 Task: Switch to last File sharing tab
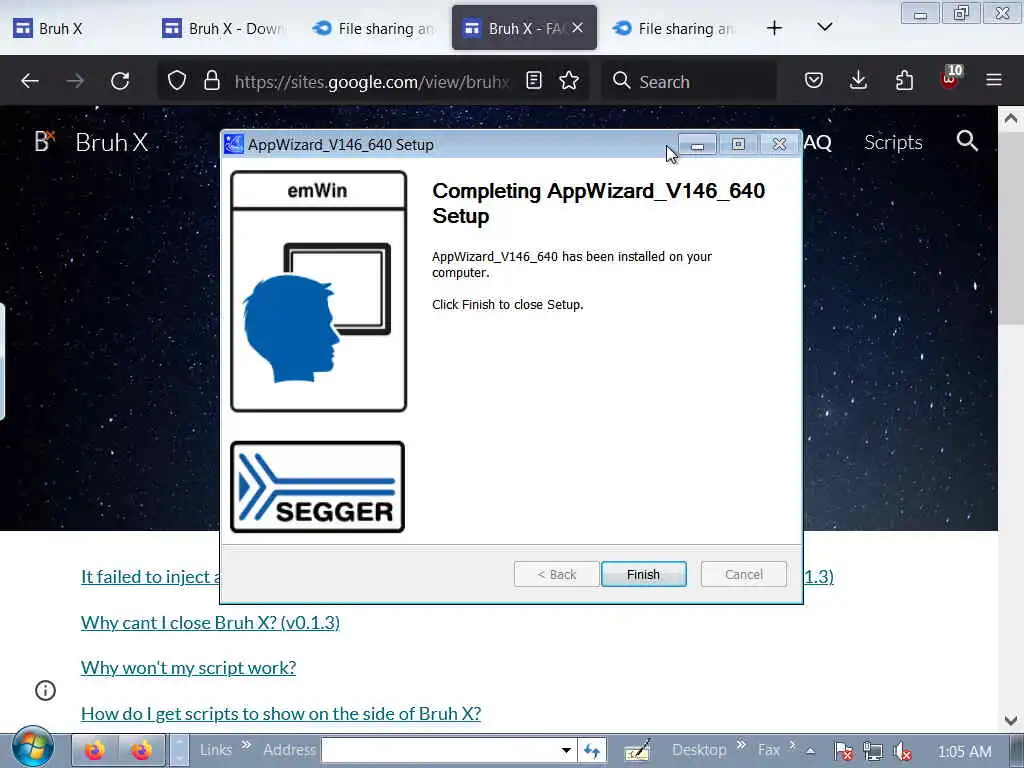click(675, 28)
